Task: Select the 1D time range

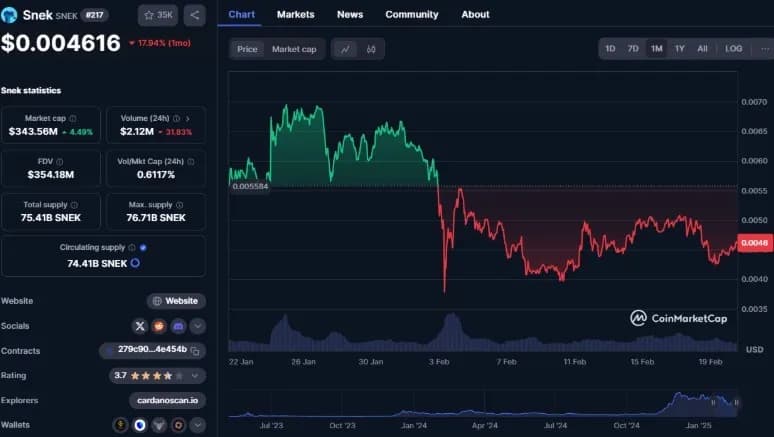Action: pyautogui.click(x=610, y=49)
